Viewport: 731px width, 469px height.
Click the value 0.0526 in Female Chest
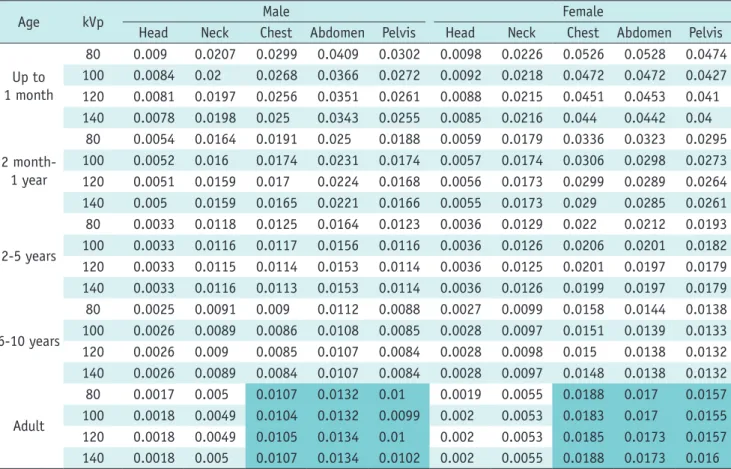[x=583, y=54]
